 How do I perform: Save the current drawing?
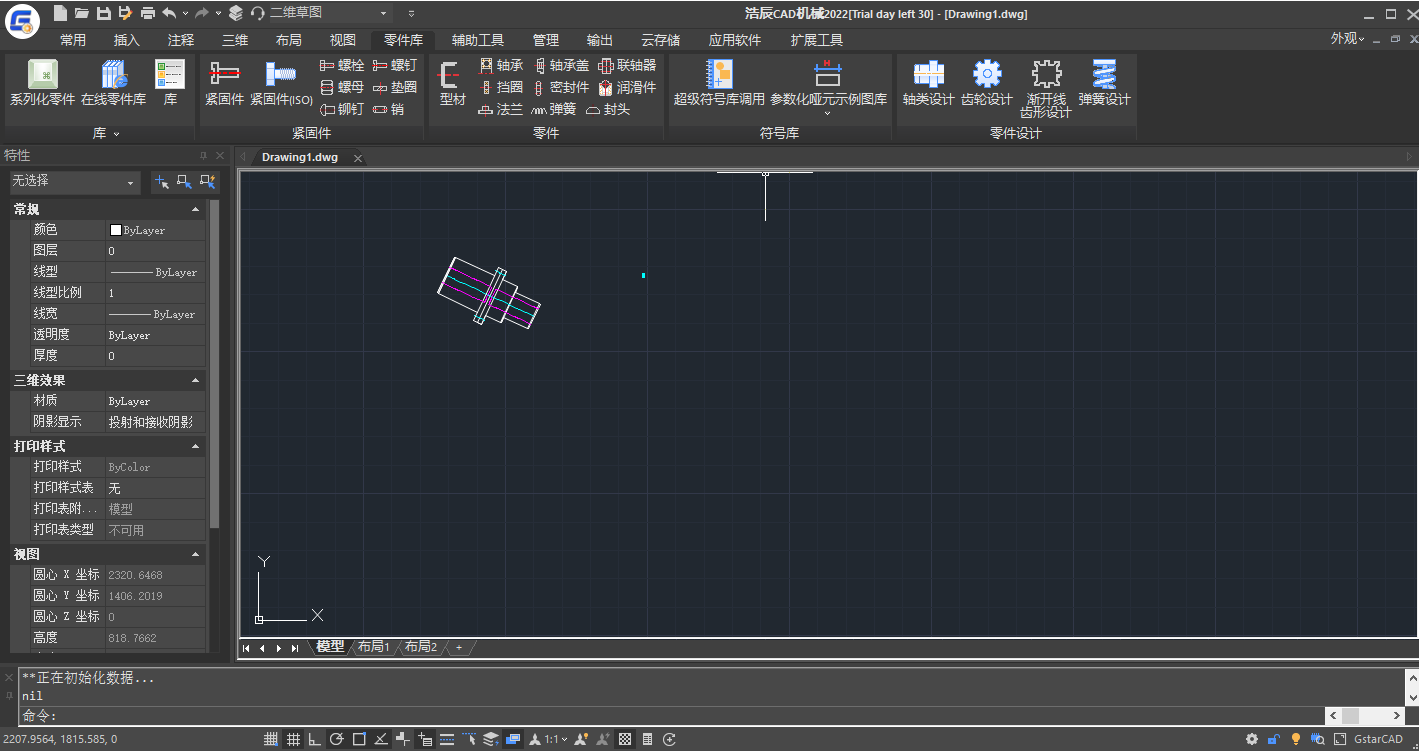click(104, 13)
